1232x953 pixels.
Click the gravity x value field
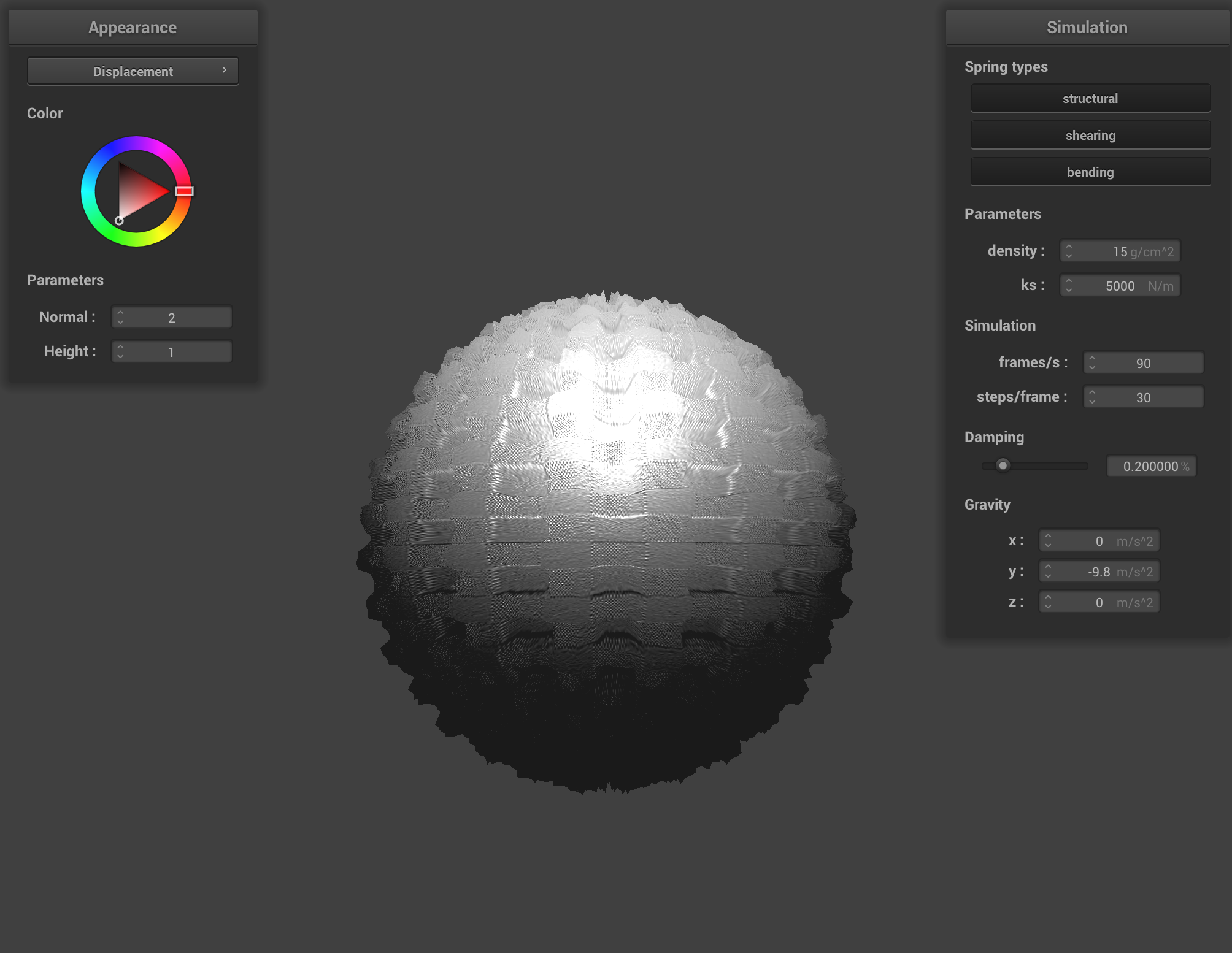coord(1099,541)
